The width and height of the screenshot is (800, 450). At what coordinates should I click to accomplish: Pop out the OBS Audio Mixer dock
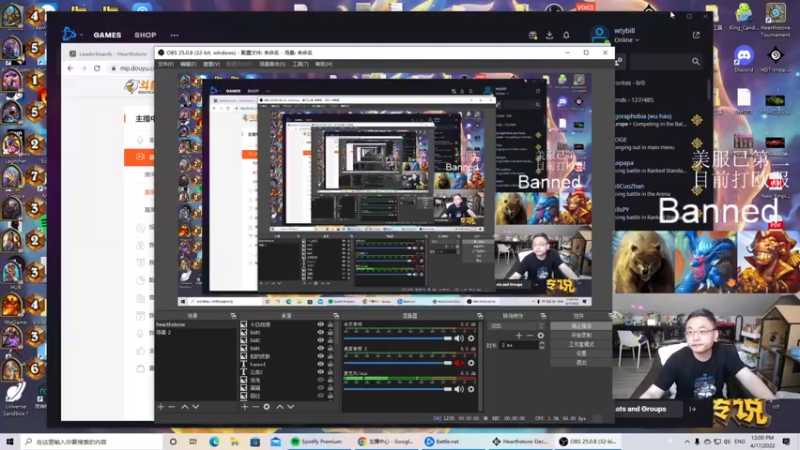480,316
